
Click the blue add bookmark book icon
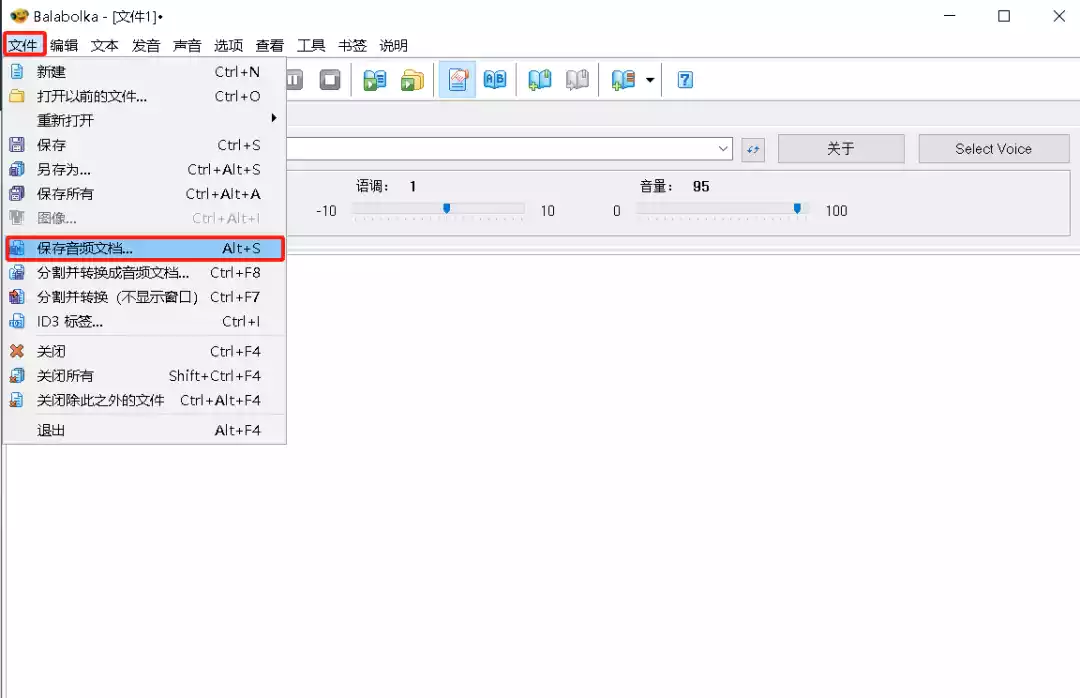click(x=539, y=80)
